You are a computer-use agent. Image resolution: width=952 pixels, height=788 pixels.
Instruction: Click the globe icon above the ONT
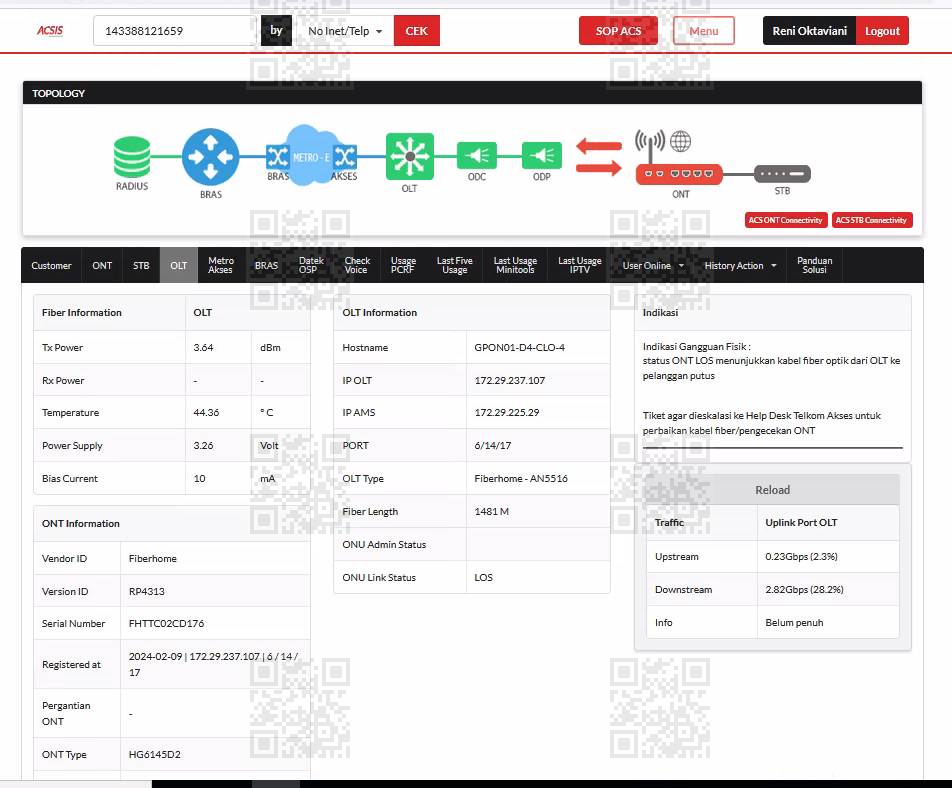click(681, 141)
